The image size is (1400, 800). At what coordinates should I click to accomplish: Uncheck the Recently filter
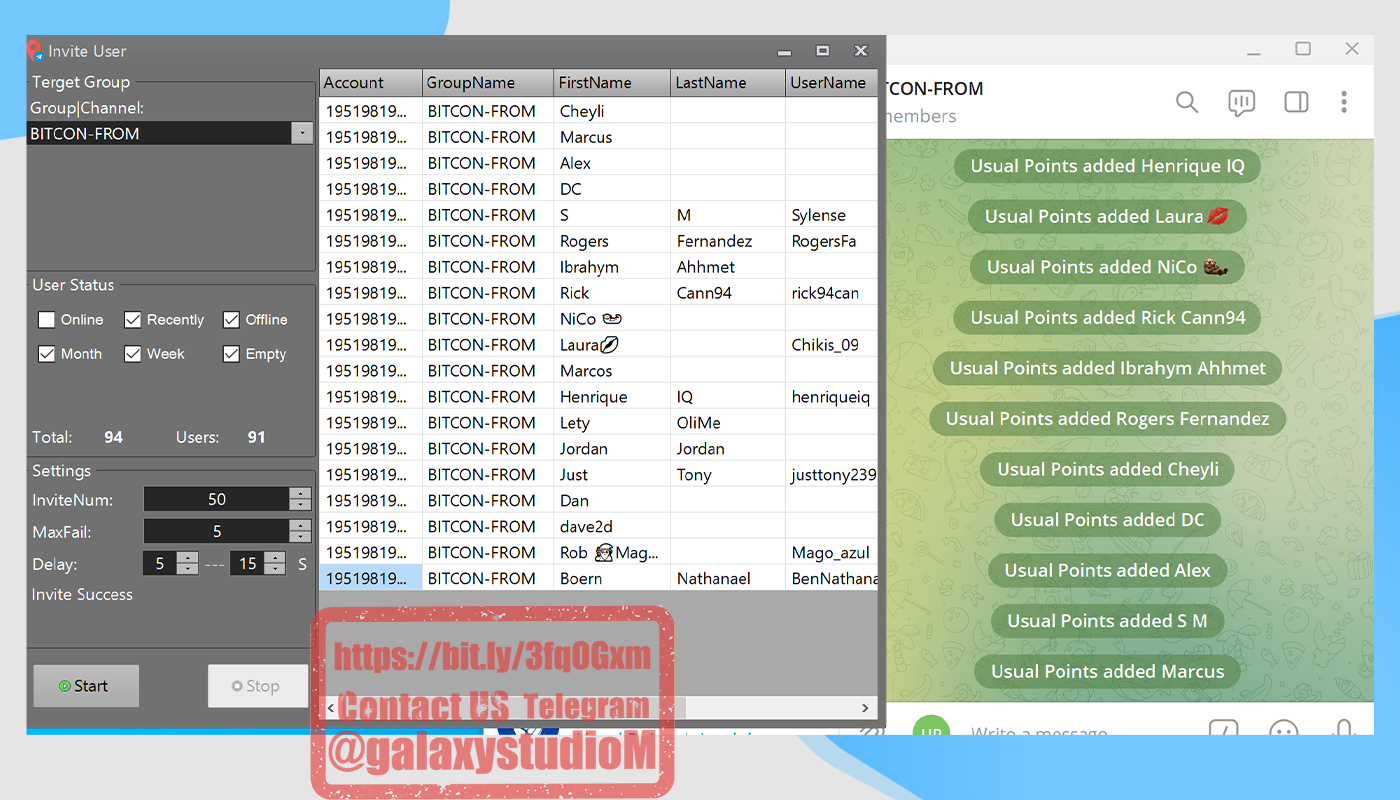click(133, 320)
